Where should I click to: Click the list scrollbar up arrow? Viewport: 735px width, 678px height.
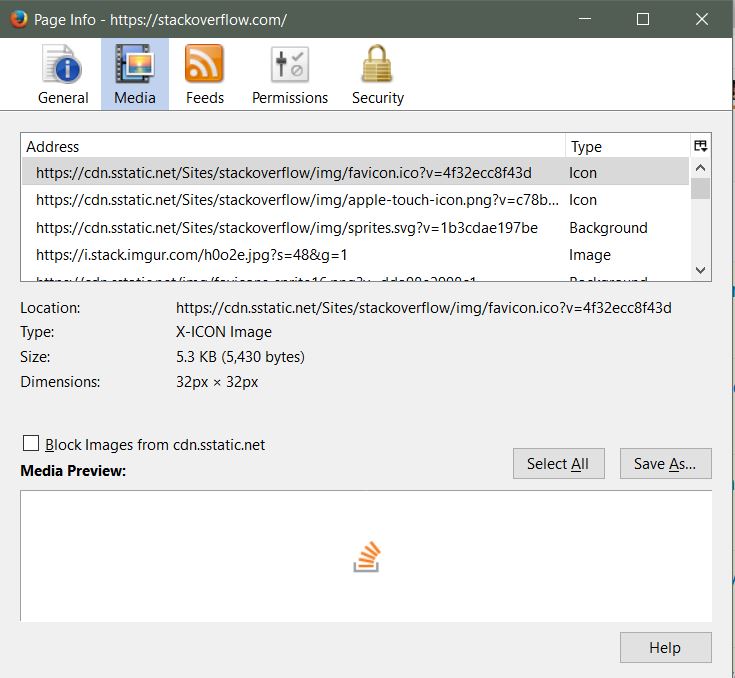[701, 167]
